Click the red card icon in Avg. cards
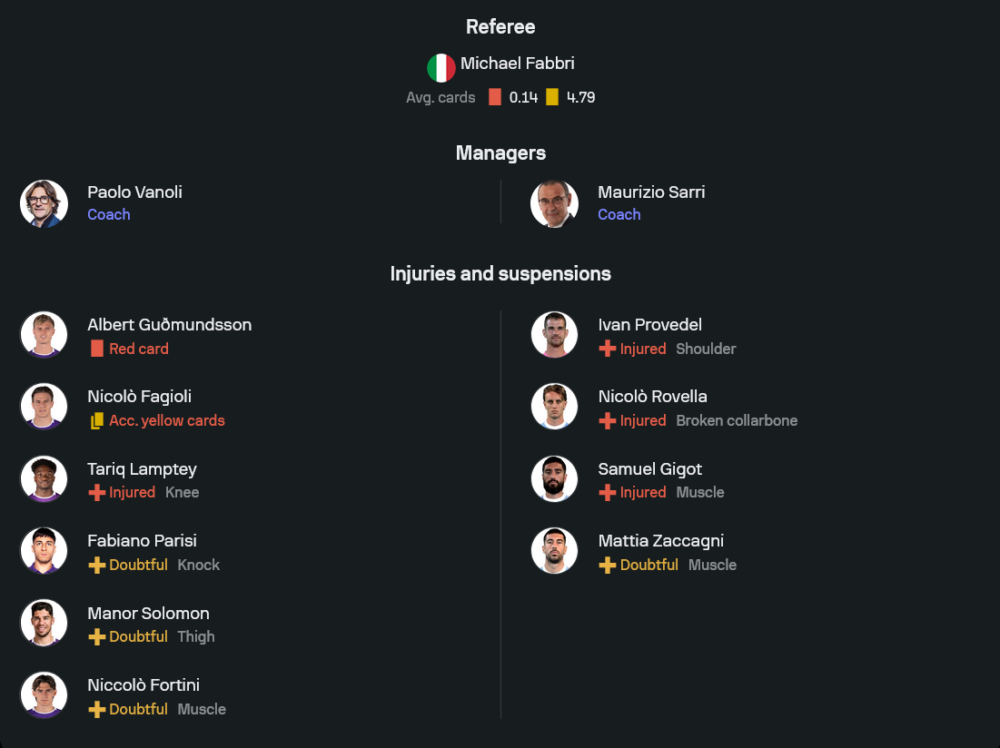 tap(494, 97)
